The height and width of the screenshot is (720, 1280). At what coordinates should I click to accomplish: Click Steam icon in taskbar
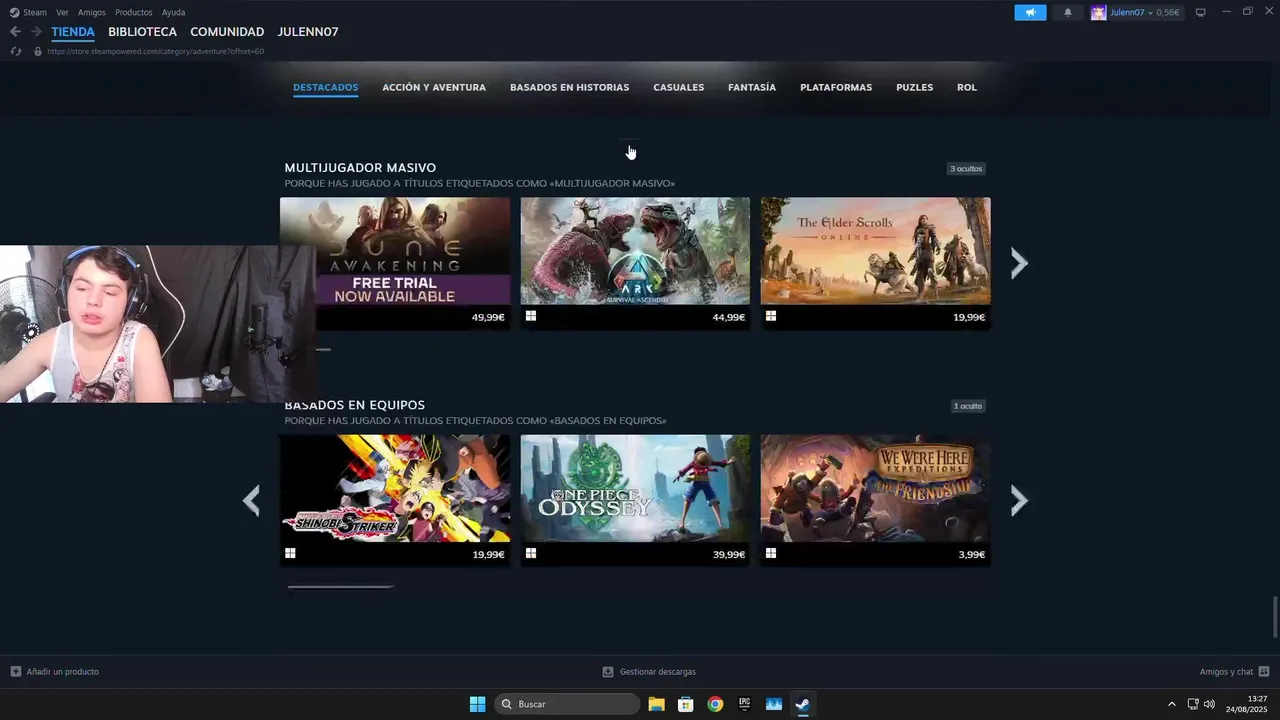point(802,704)
